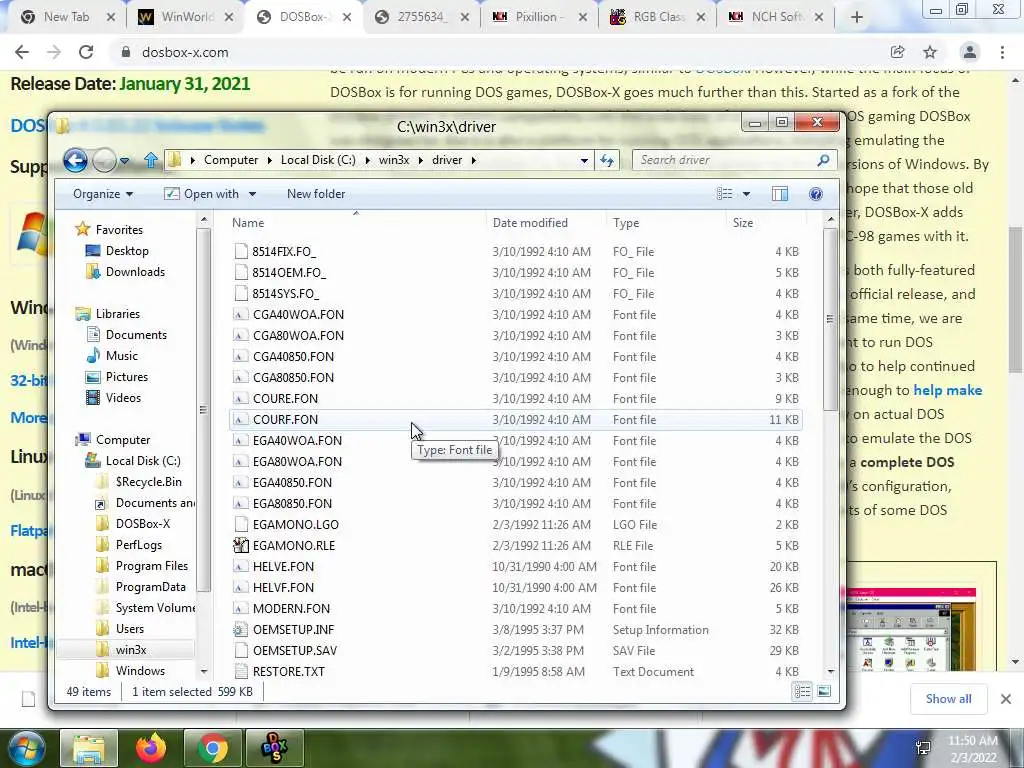Screen dimensions: 1024x768
Task: Open File Explorer taskbar icon
Action: pos(89,748)
